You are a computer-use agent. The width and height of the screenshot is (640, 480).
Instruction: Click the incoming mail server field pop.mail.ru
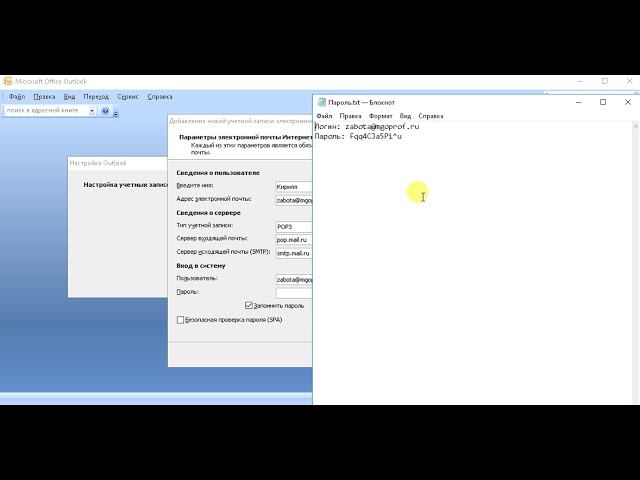294,240
